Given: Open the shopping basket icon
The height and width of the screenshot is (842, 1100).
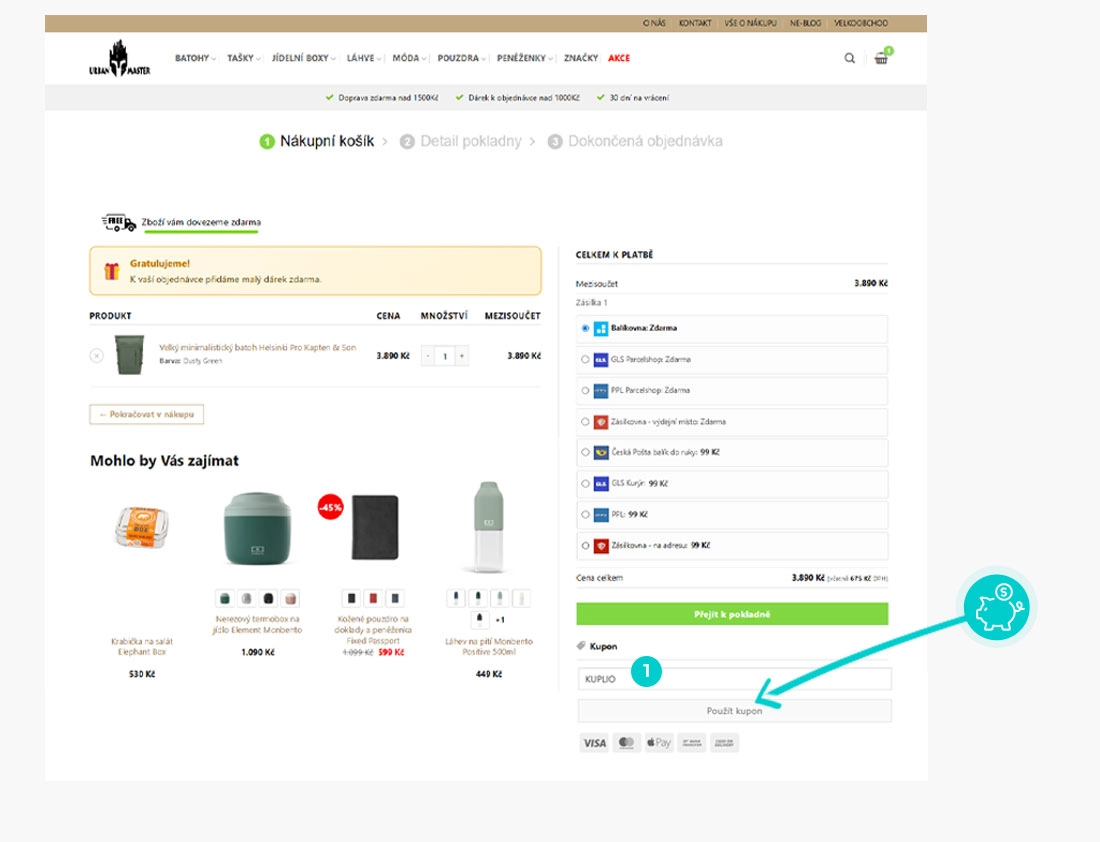Looking at the screenshot, I should (881, 58).
